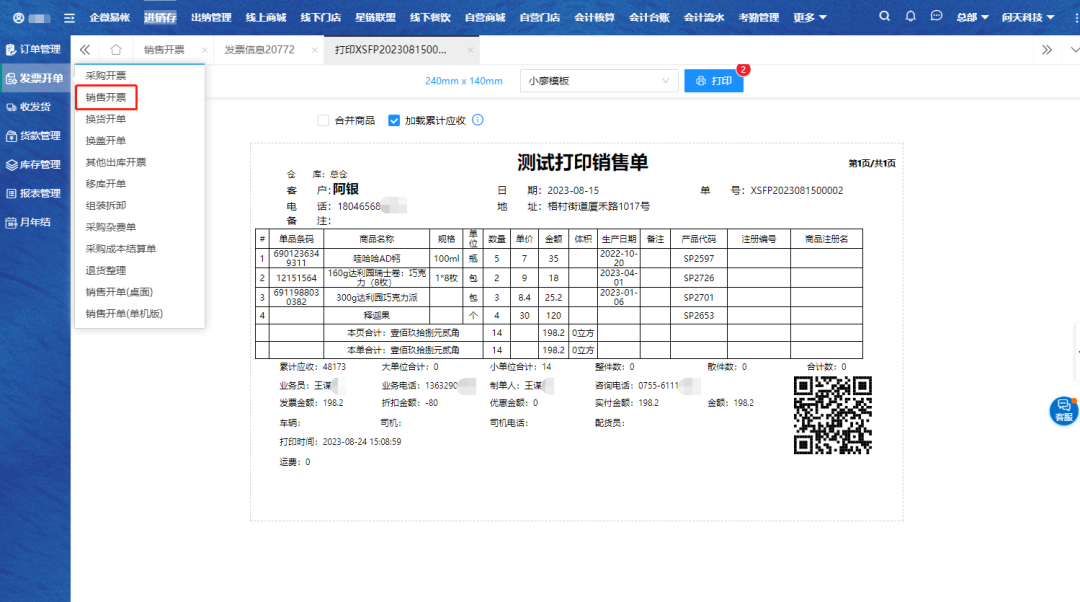Expand the 更多 top menu dropdown
The height and width of the screenshot is (602, 1080).
[x=809, y=18]
